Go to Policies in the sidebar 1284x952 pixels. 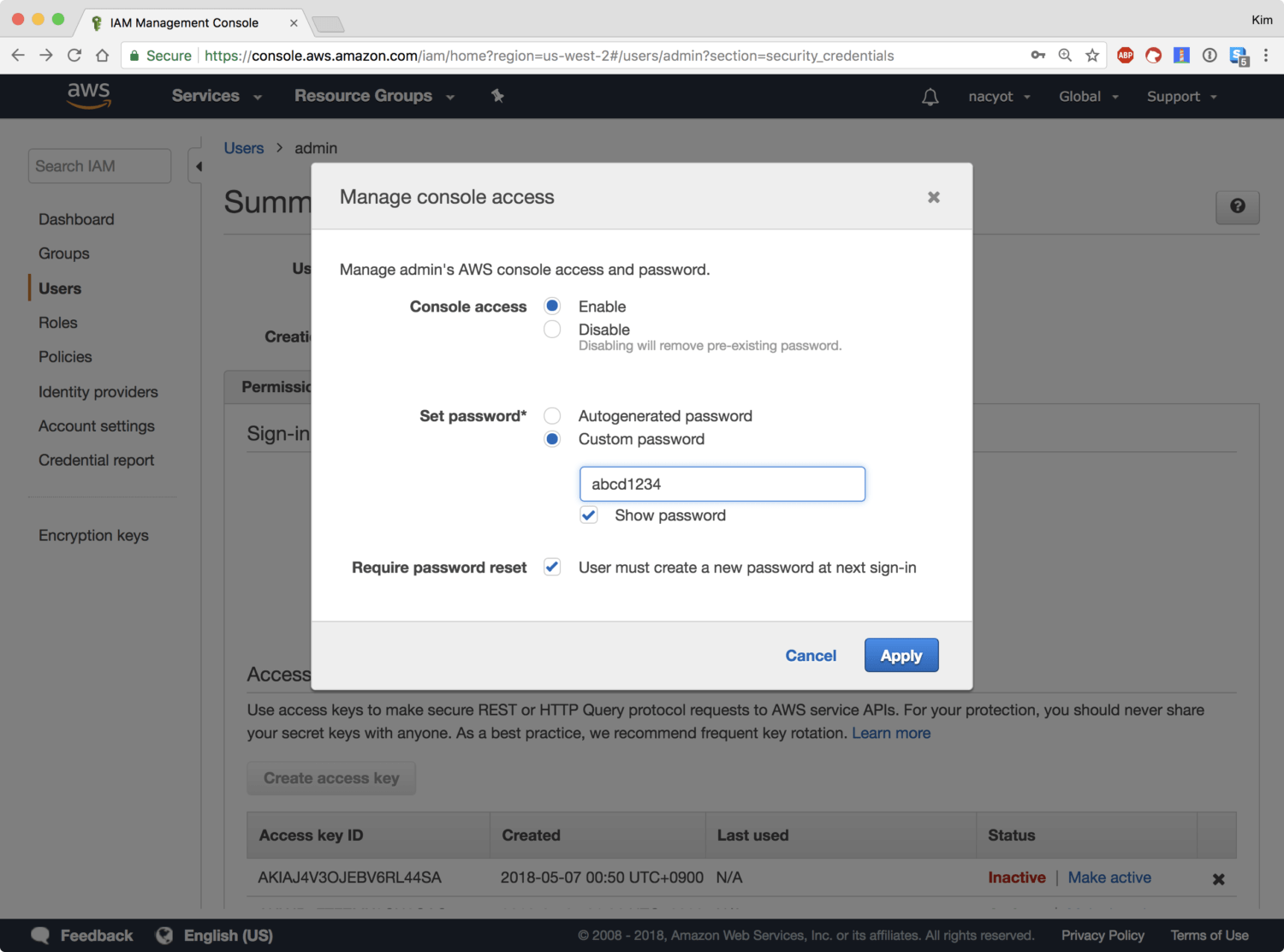tap(65, 357)
